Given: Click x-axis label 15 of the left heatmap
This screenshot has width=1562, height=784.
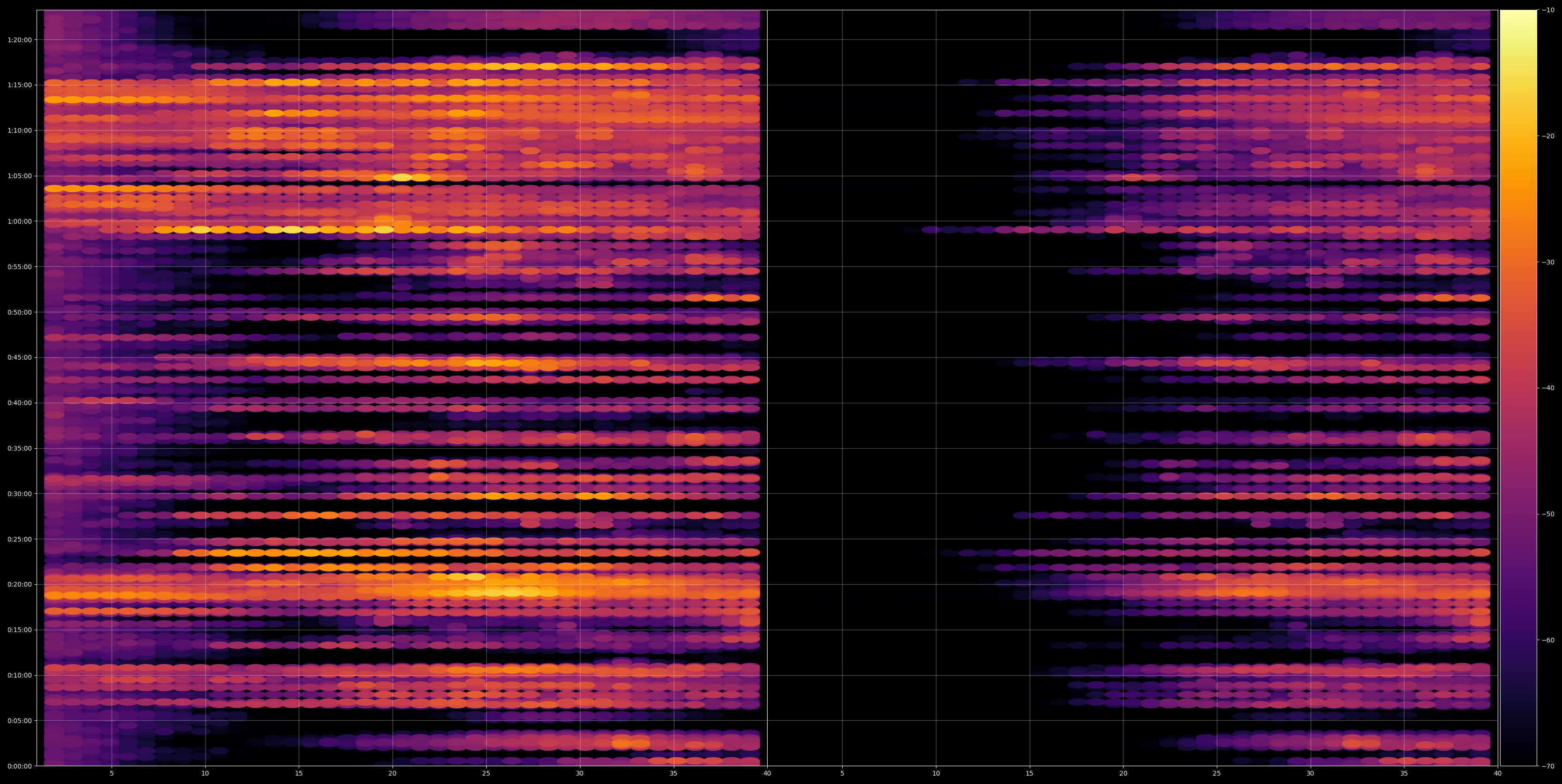Looking at the screenshot, I should click(x=299, y=773).
